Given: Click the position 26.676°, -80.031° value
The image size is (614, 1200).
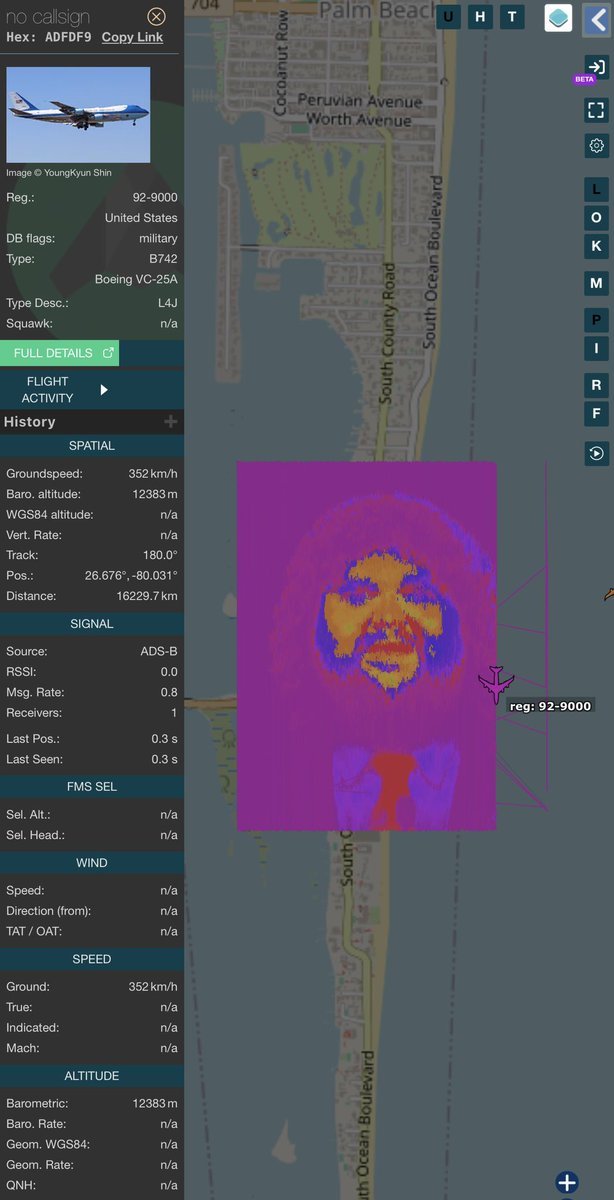Looking at the screenshot, I should pos(131,575).
